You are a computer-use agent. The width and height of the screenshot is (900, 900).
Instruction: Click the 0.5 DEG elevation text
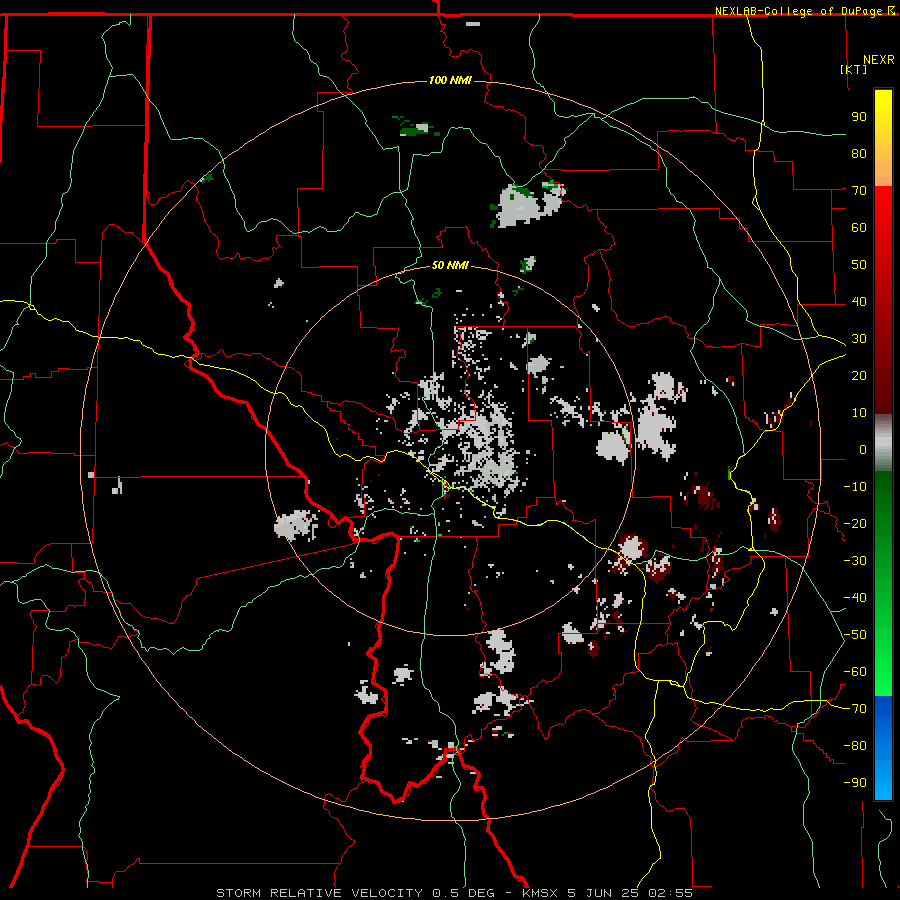click(x=464, y=893)
